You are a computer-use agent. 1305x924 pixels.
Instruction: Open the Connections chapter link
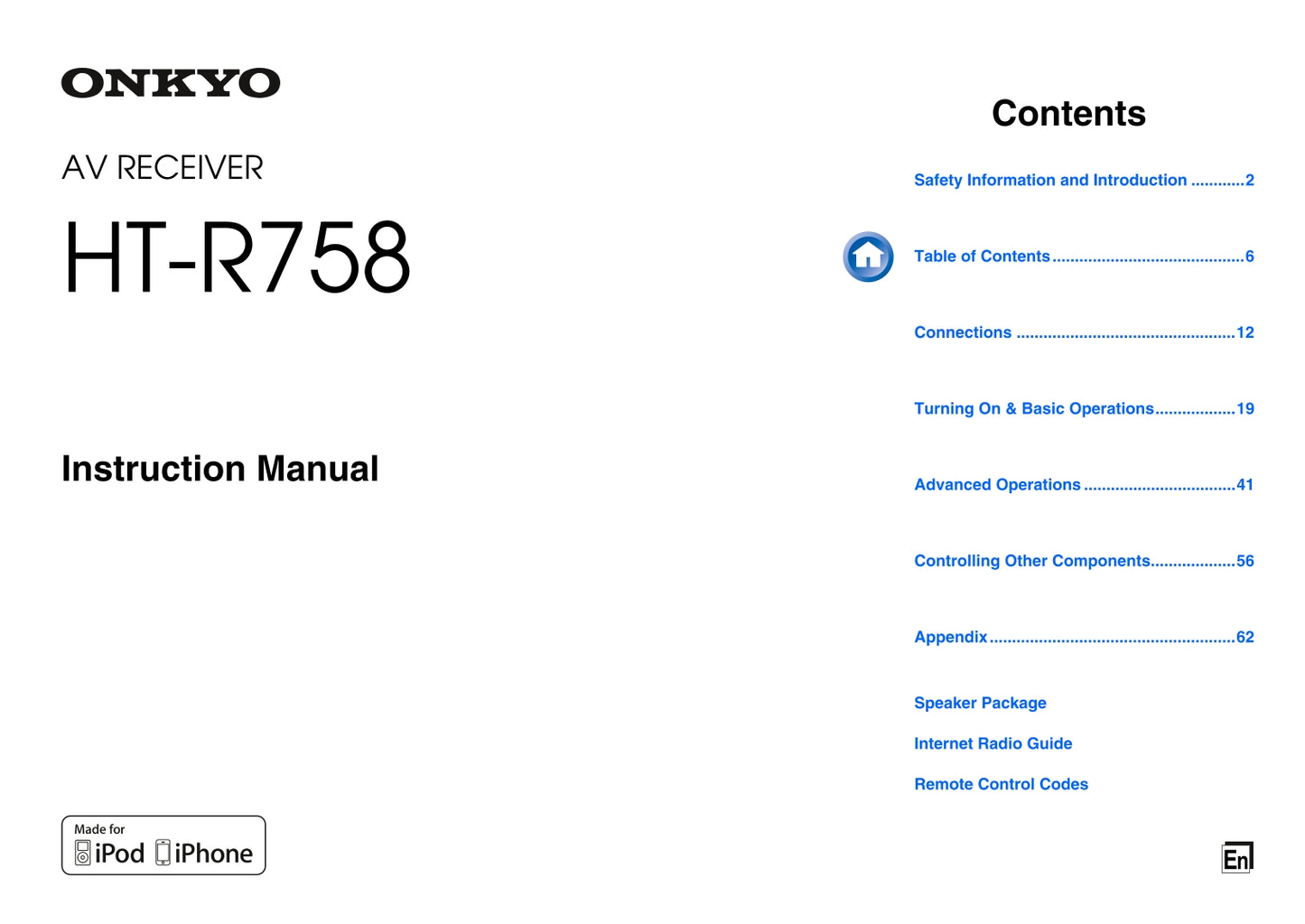(963, 332)
